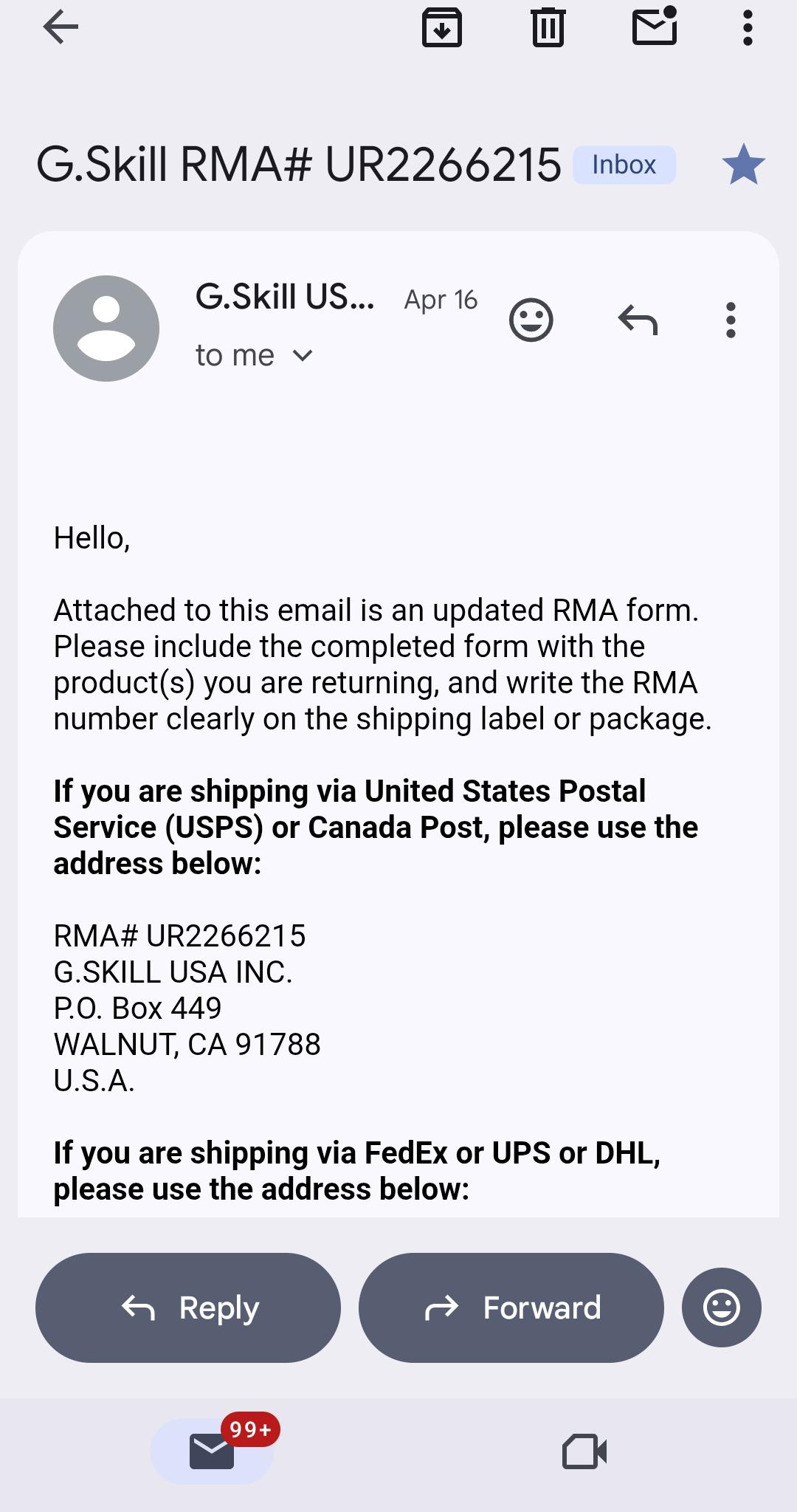
Task: Click the Forward button
Action: point(511,1307)
